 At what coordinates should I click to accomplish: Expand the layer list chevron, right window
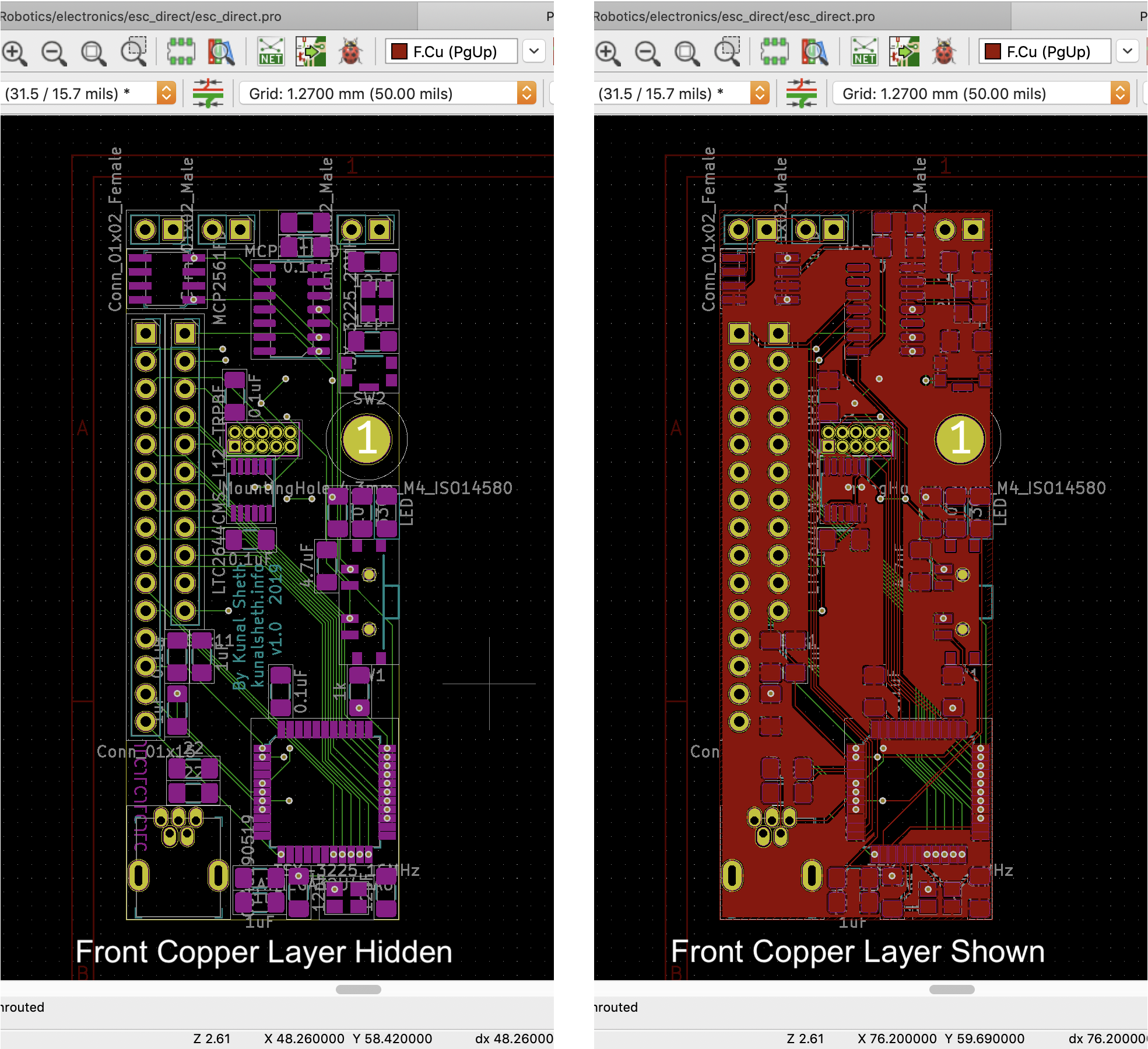point(1127,51)
